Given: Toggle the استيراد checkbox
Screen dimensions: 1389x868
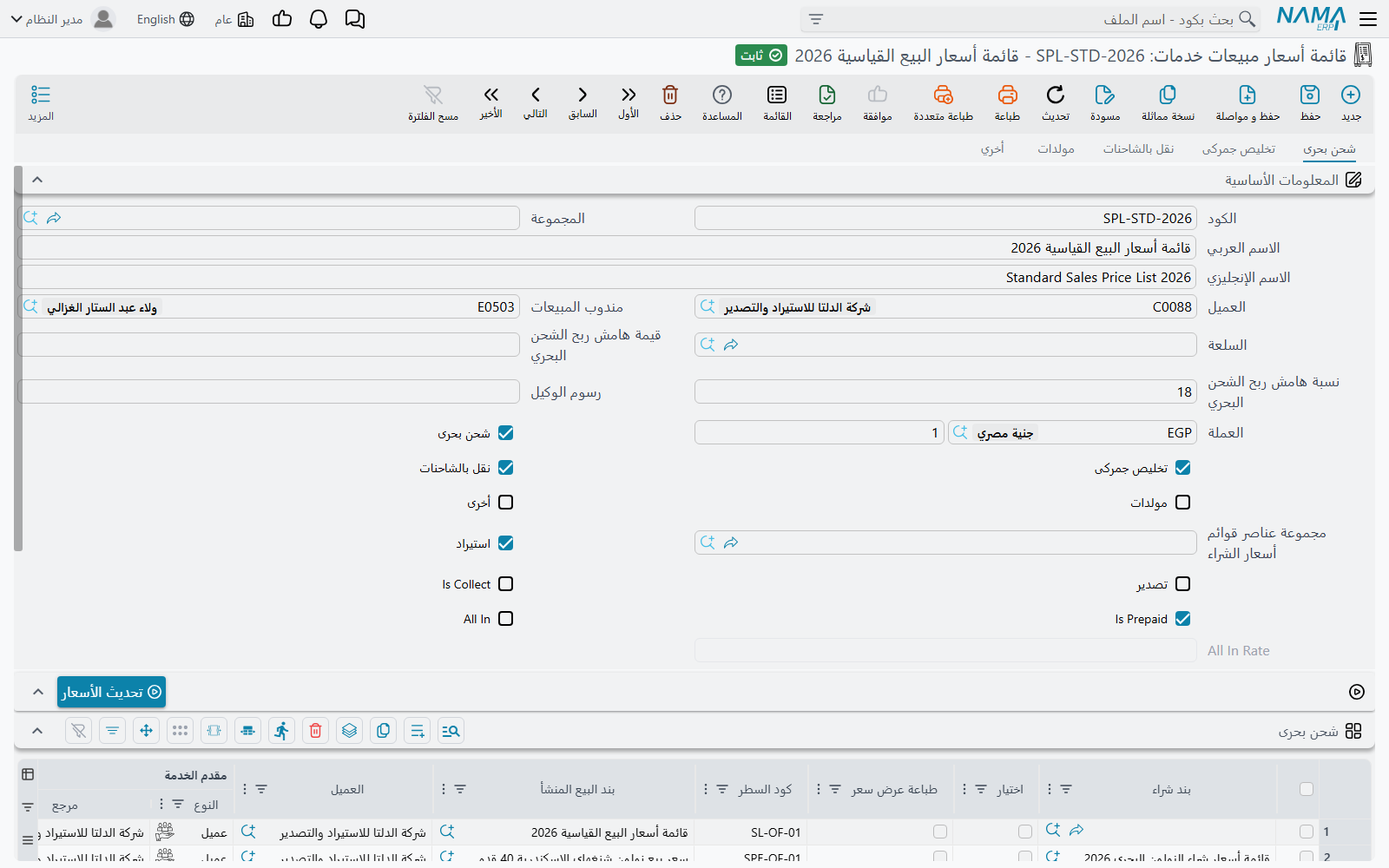Looking at the screenshot, I should (506, 543).
